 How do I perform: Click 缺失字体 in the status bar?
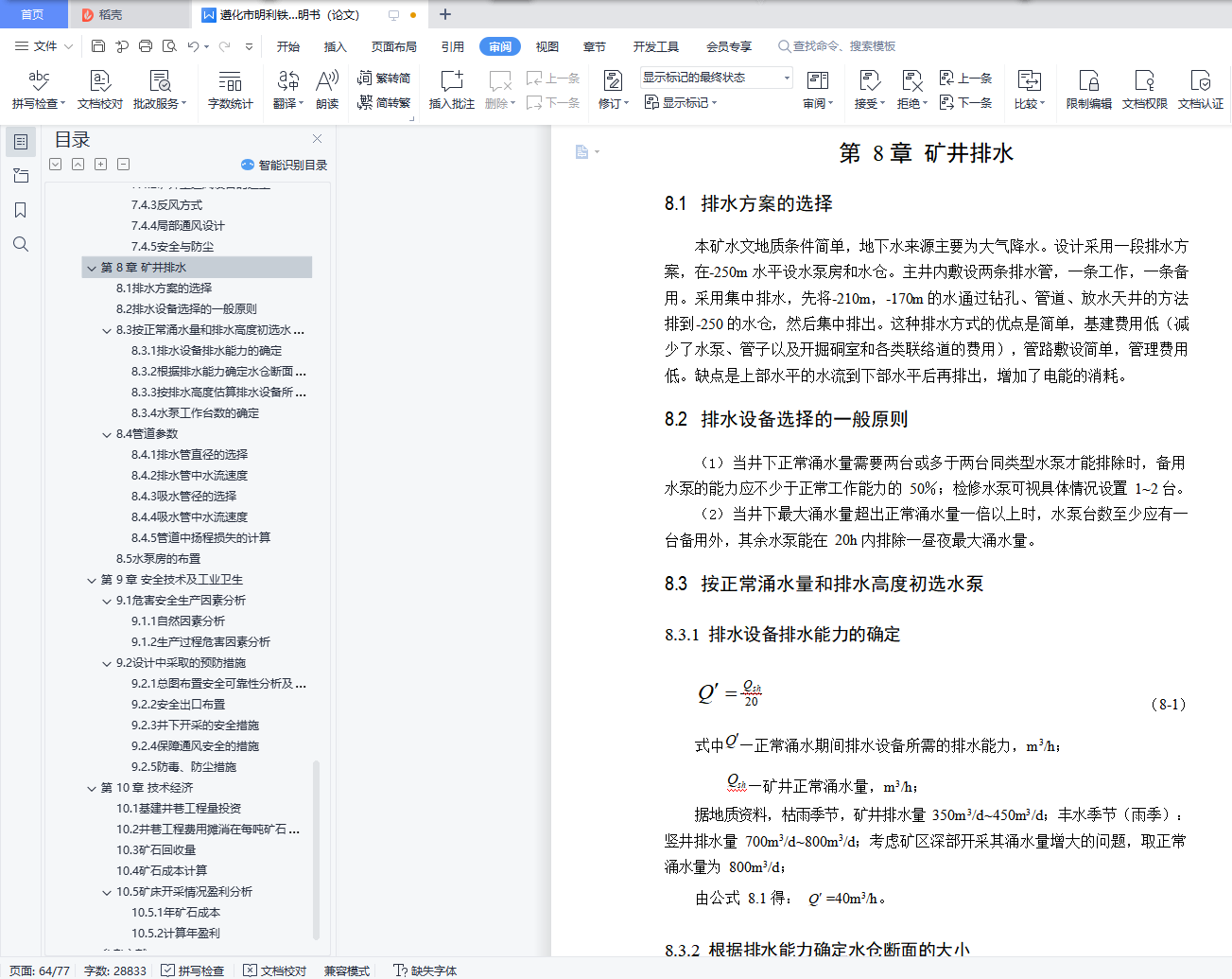coord(425,970)
